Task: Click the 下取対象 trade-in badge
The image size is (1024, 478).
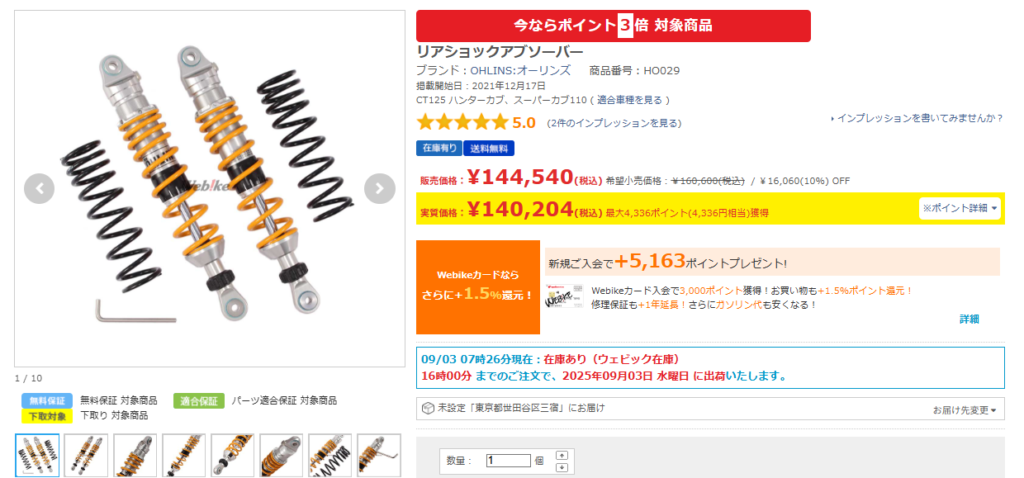Action: click(x=47, y=415)
